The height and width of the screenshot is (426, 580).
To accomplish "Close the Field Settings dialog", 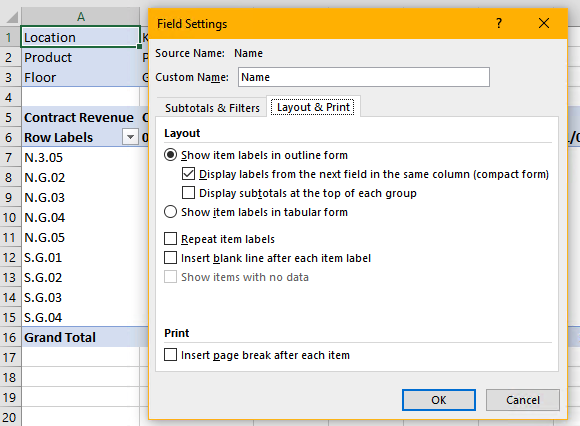I will pos(544,23).
